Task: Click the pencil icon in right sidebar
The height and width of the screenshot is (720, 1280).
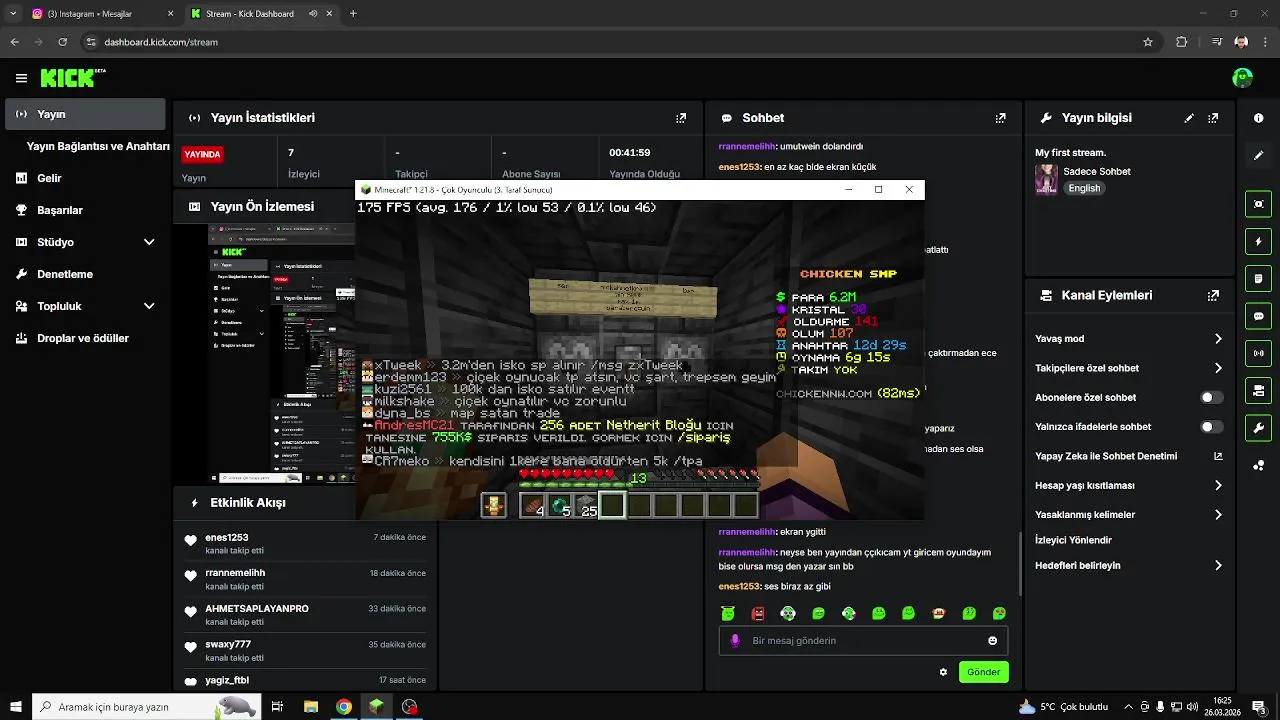Action: (x=1258, y=156)
